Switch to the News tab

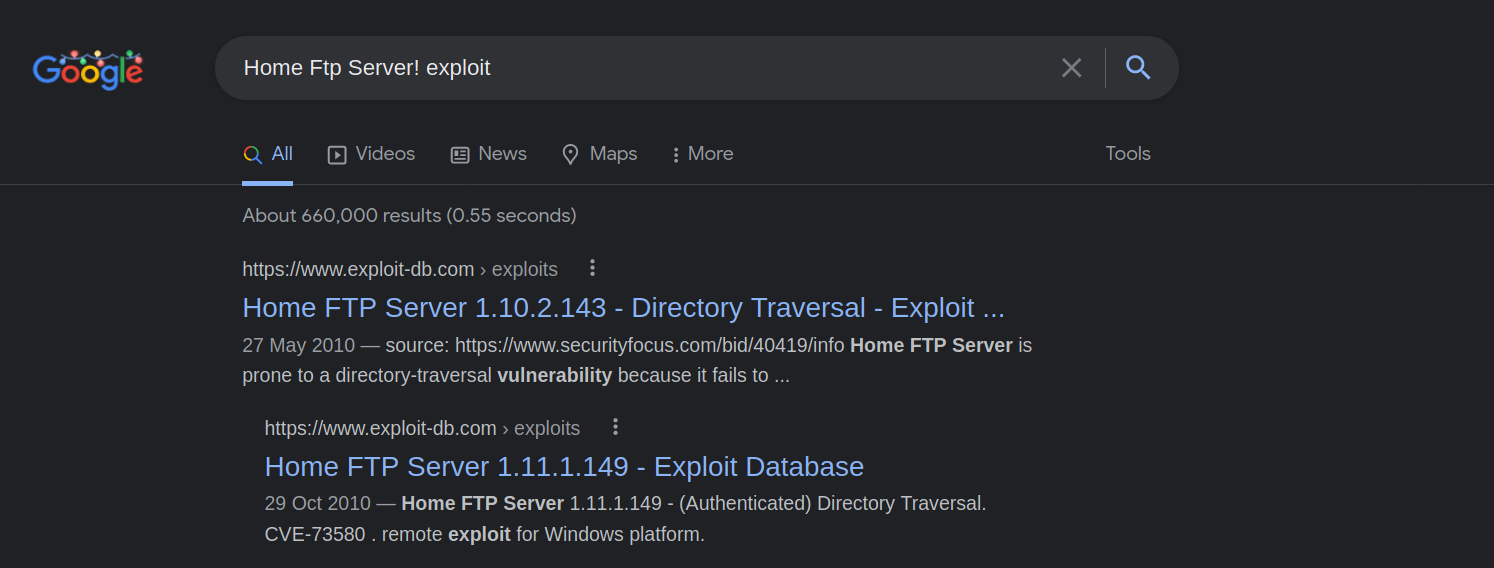point(488,154)
